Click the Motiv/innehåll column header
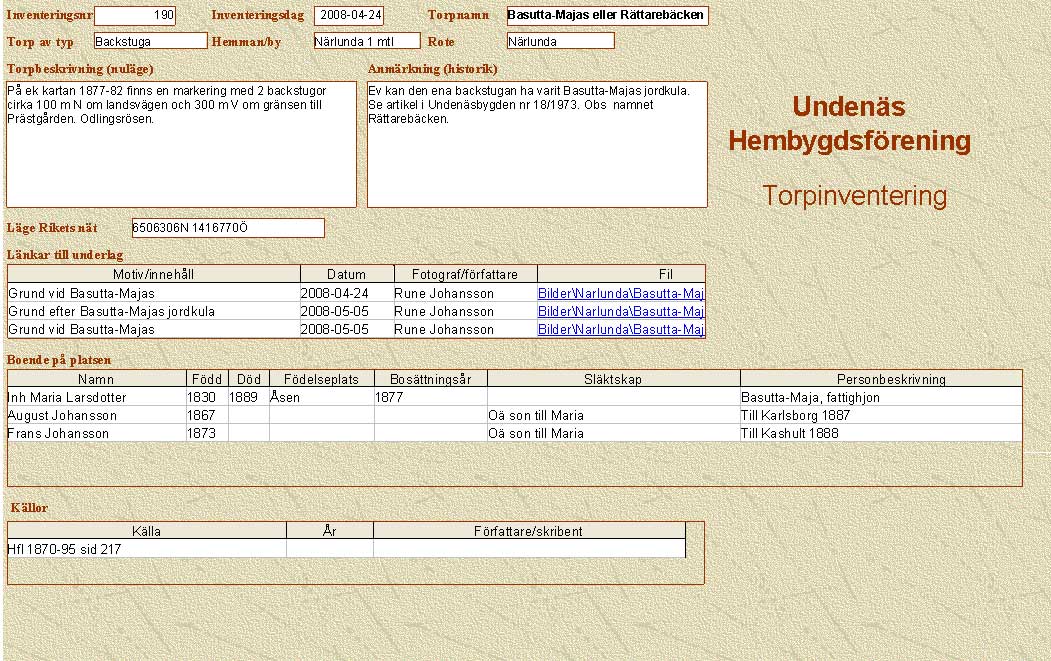 153,274
